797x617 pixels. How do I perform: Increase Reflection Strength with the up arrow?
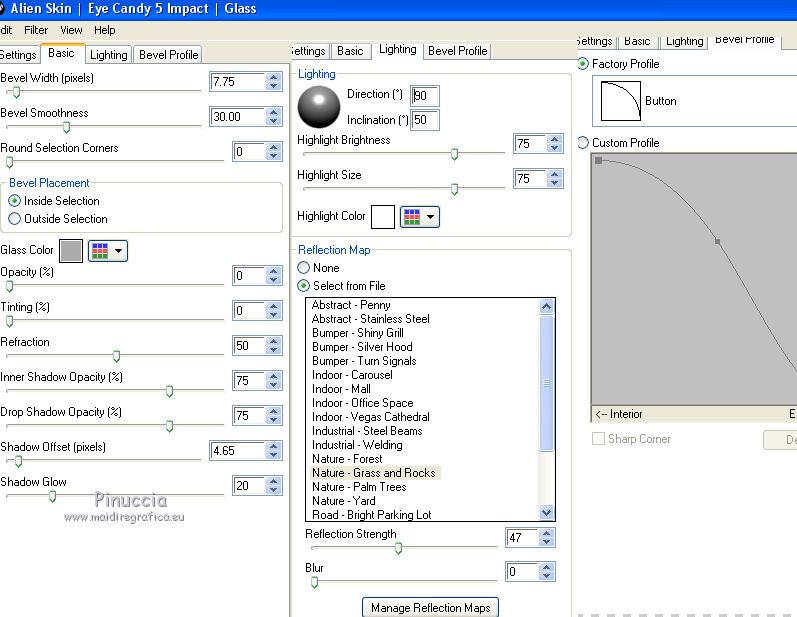546,533
